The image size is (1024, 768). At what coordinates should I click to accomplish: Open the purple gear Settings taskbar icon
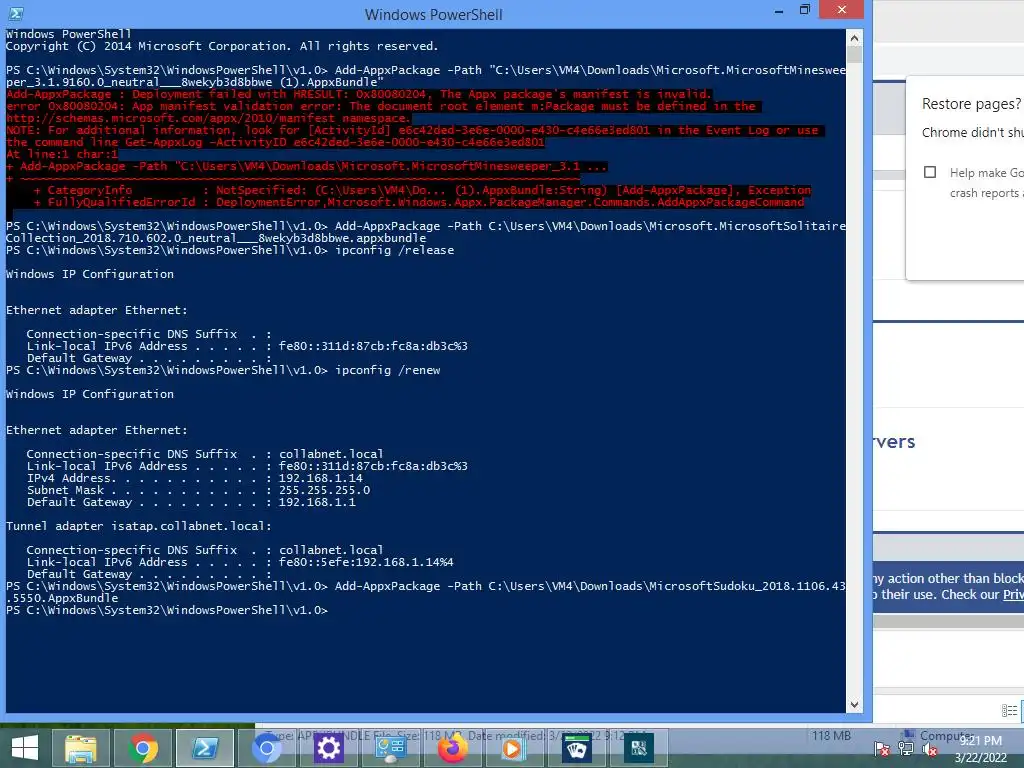[x=328, y=748]
